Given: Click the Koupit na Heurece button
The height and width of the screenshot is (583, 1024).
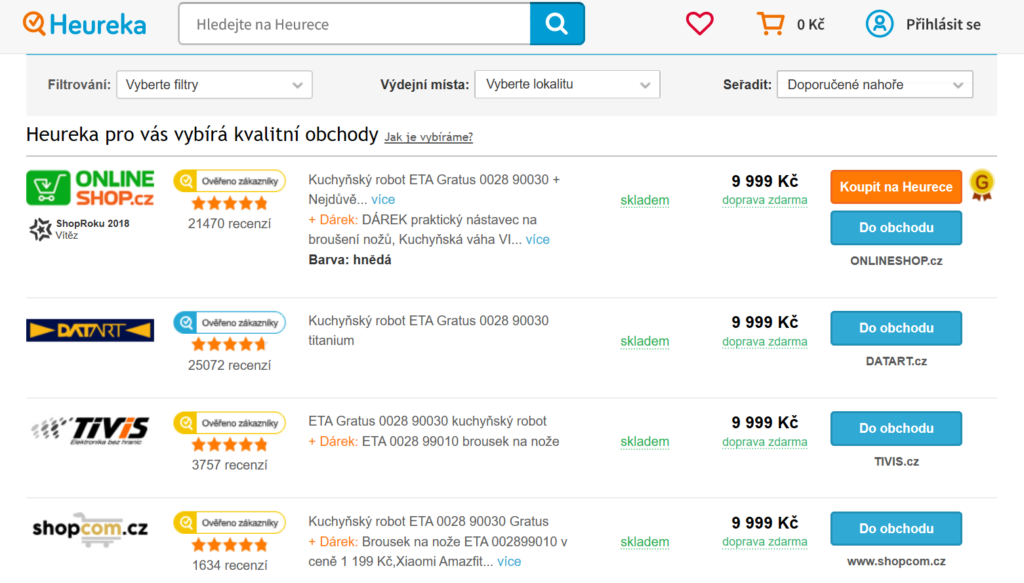Looking at the screenshot, I should point(895,187).
